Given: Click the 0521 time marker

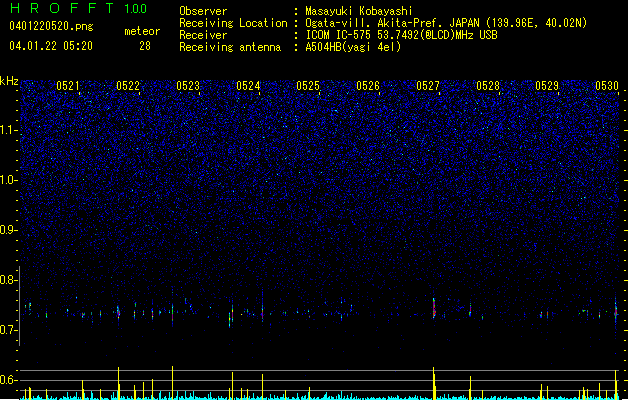Looking at the screenshot, I should coord(68,85).
